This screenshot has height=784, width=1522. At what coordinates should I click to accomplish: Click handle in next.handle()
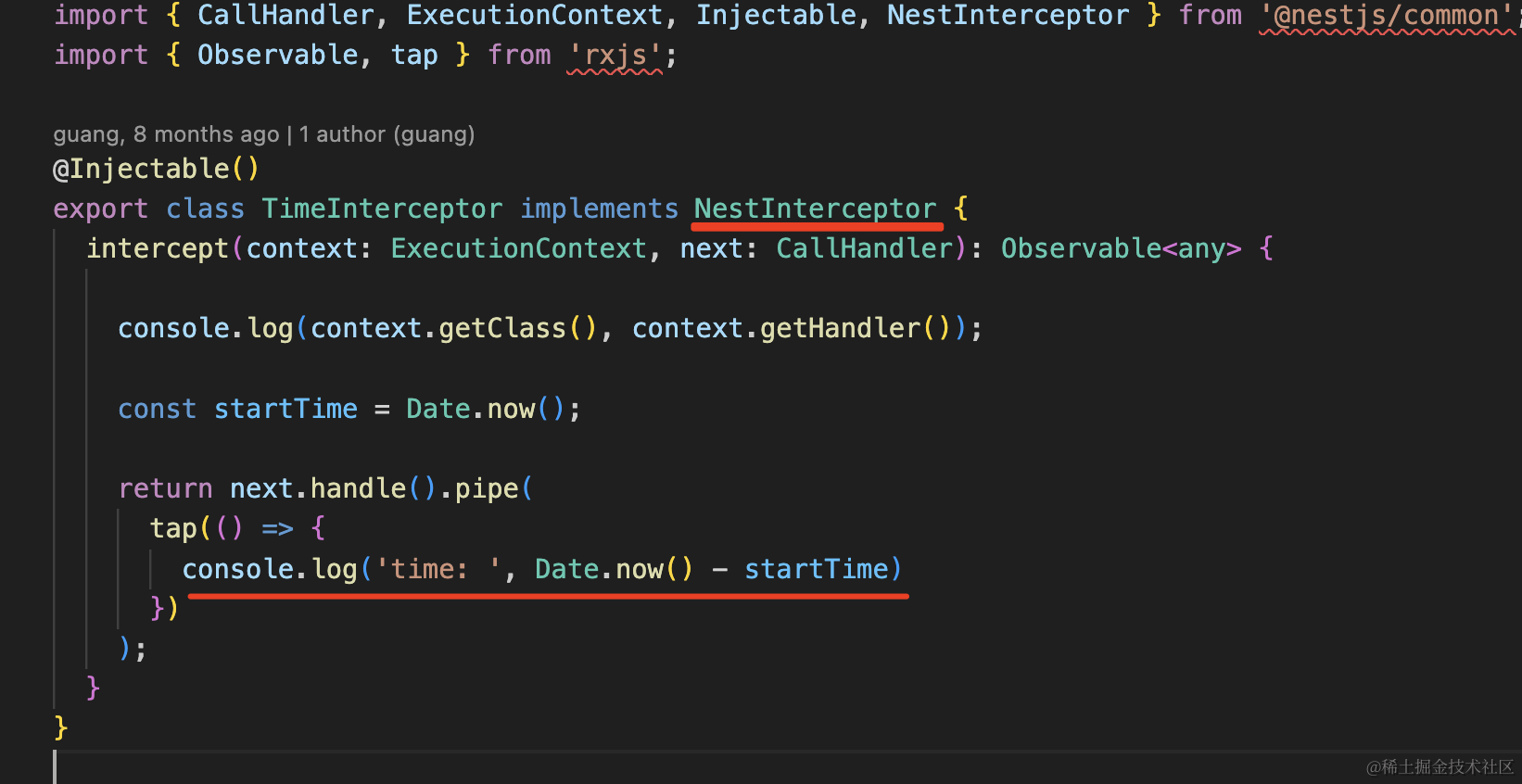358,488
